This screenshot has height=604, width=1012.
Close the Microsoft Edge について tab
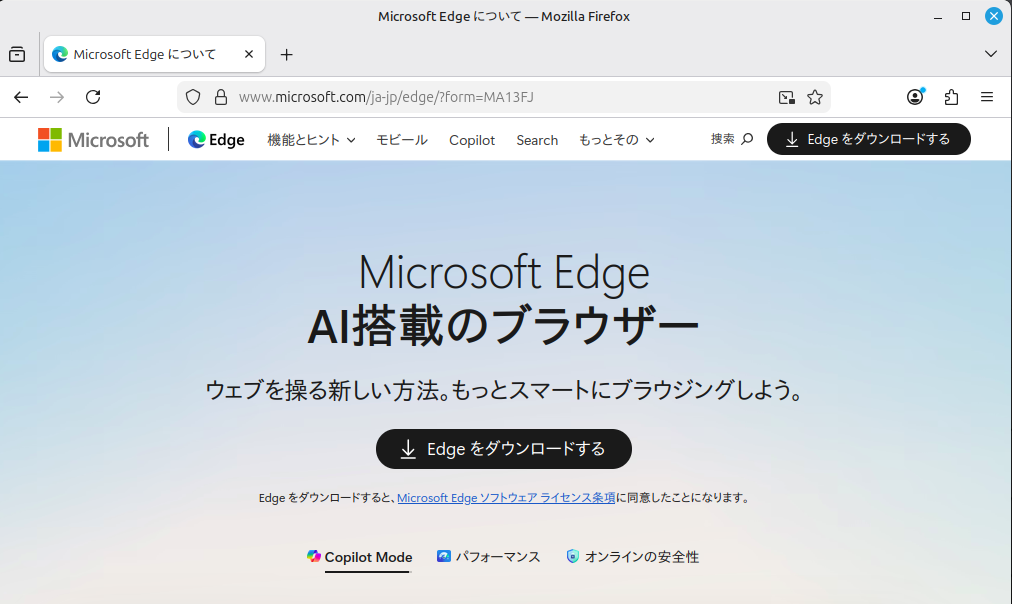(x=250, y=54)
